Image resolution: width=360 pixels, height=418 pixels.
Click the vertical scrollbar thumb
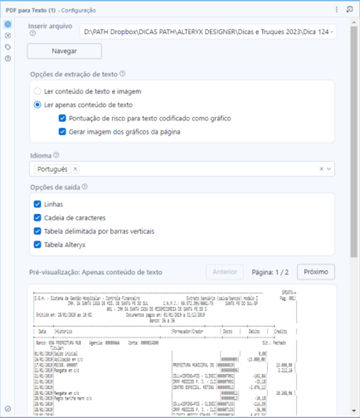click(x=354, y=142)
